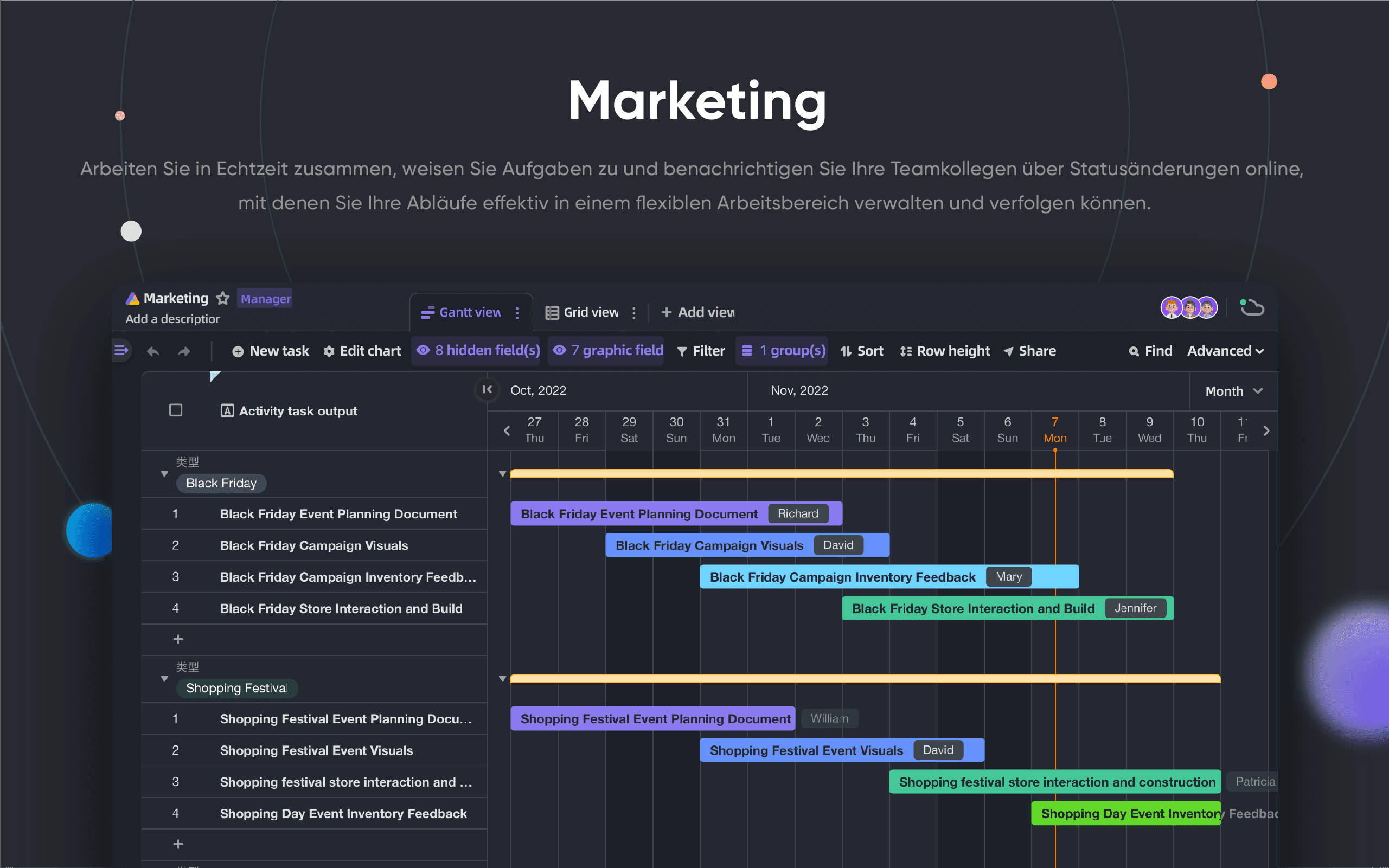Open the Month view dropdown
1389x868 pixels.
coord(1232,390)
